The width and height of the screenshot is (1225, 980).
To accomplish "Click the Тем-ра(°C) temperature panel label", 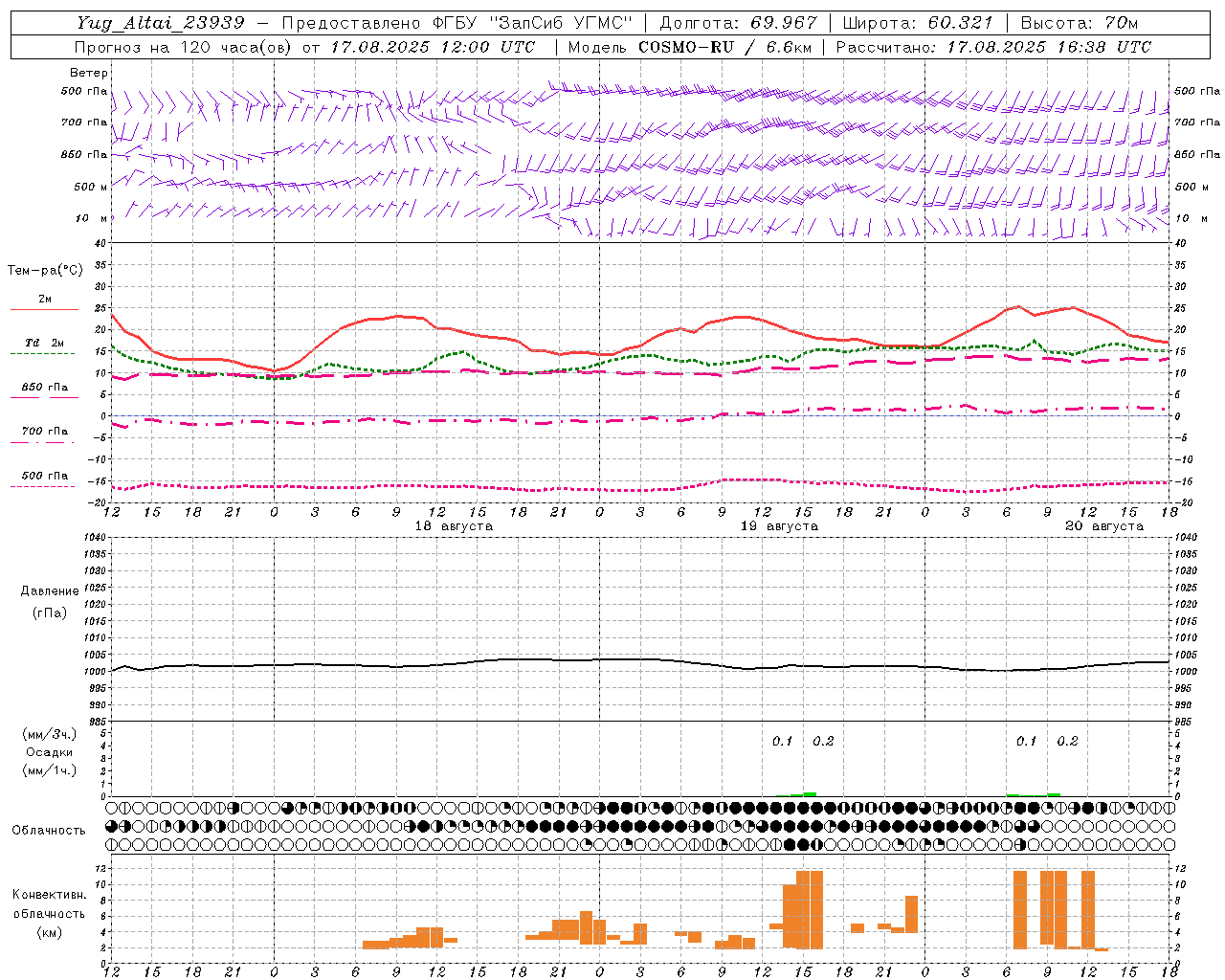I will point(45,271).
